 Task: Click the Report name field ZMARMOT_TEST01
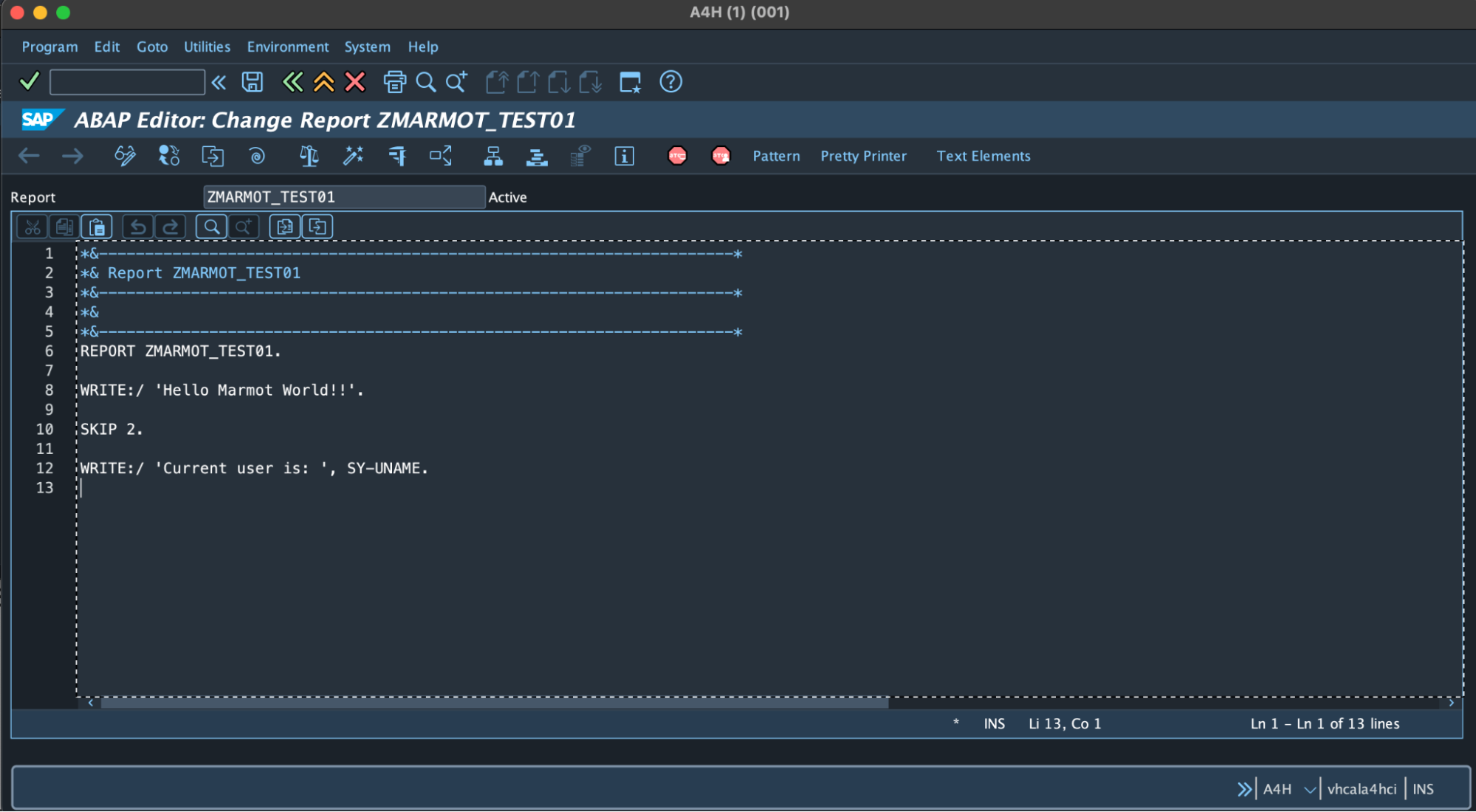tap(344, 197)
